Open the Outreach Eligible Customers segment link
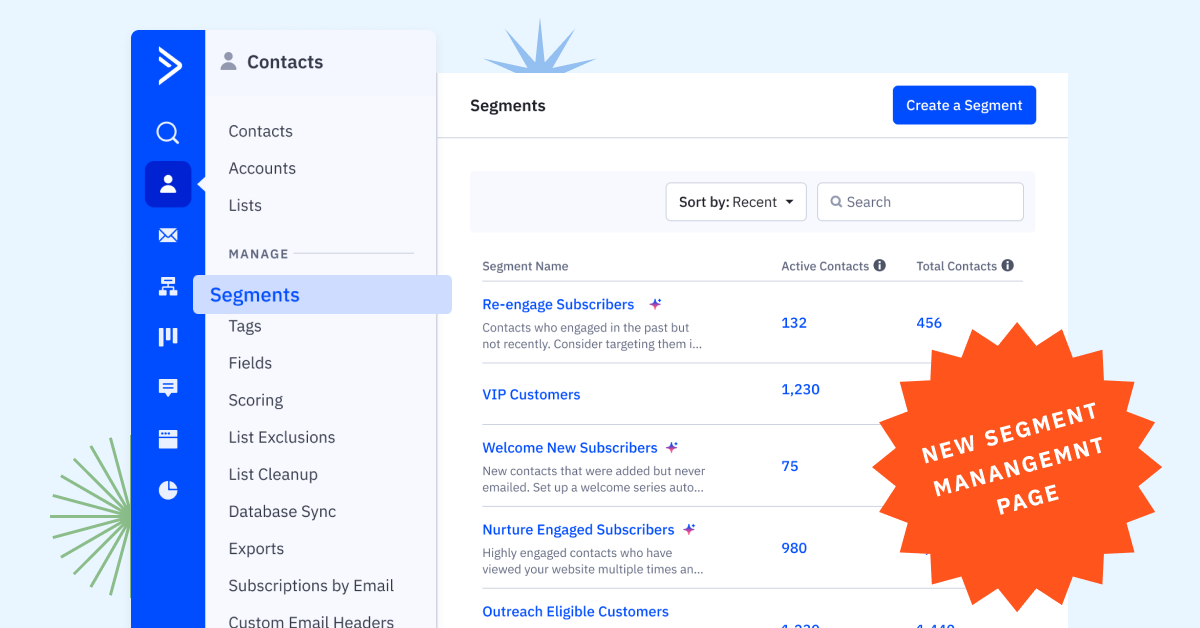Screen dimensions: 1200x628 coord(575,612)
